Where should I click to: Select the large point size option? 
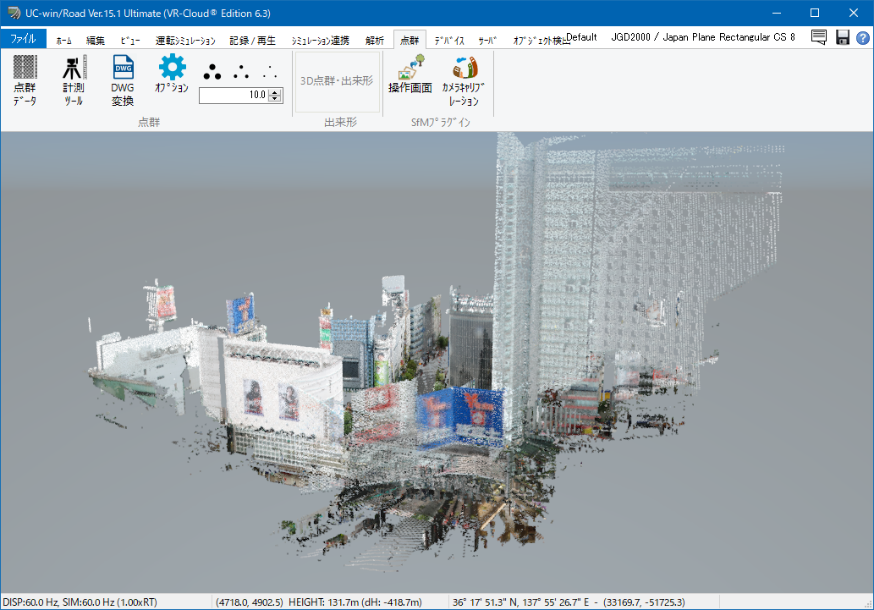click(212, 73)
